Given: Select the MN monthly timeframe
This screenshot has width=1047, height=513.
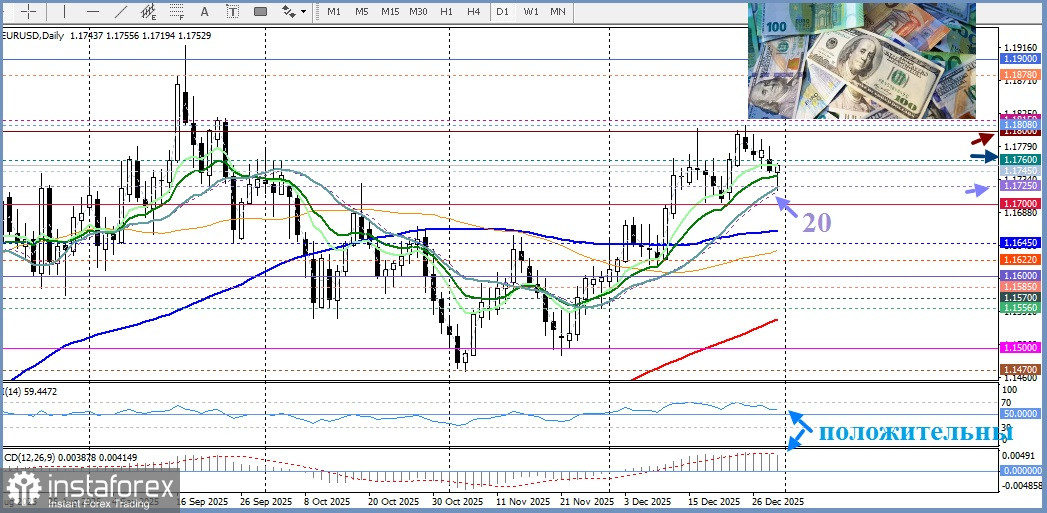Looking at the screenshot, I should 558,11.
